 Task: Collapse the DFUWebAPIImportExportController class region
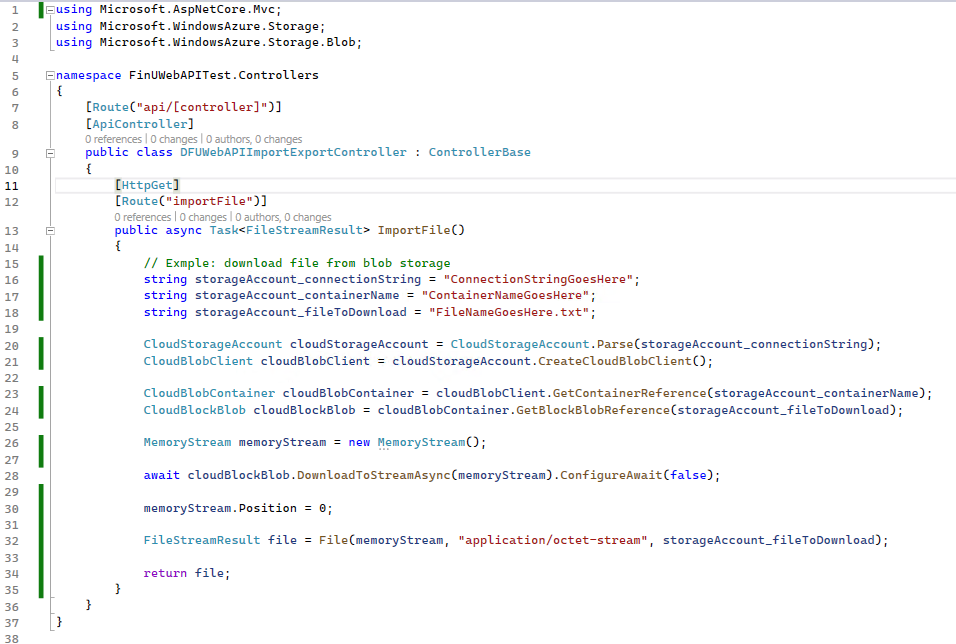pyautogui.click(x=50, y=153)
